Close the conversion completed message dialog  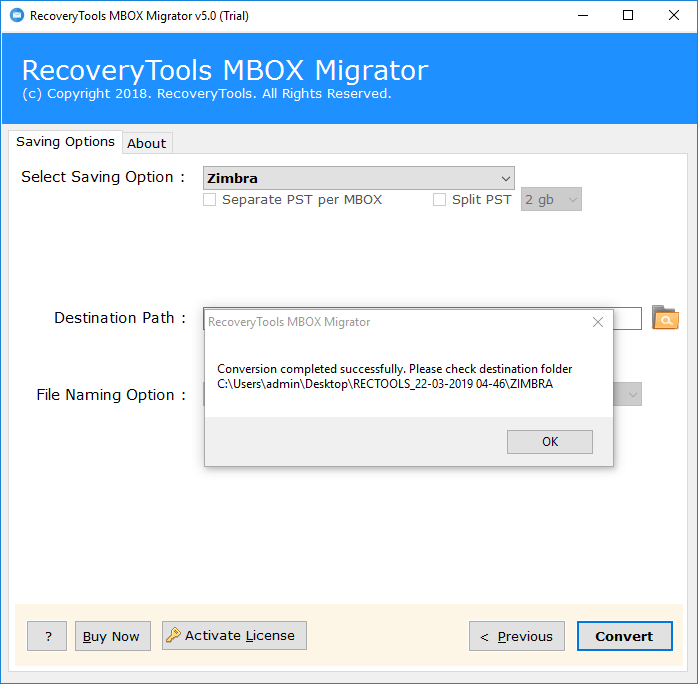tap(598, 322)
